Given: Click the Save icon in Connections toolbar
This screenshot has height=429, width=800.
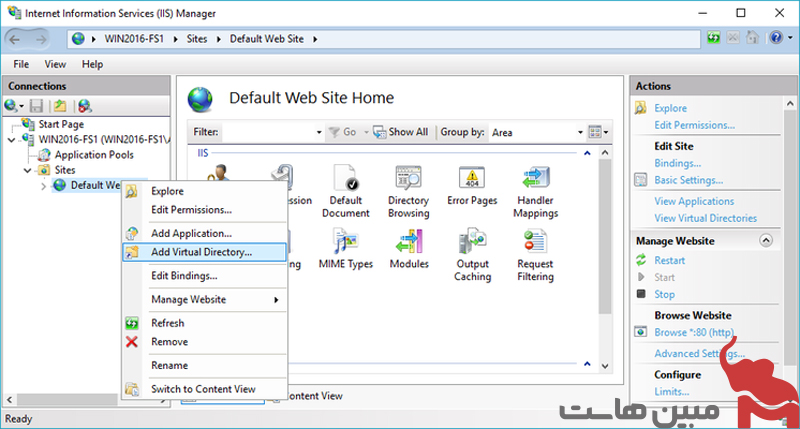Looking at the screenshot, I should [x=36, y=106].
